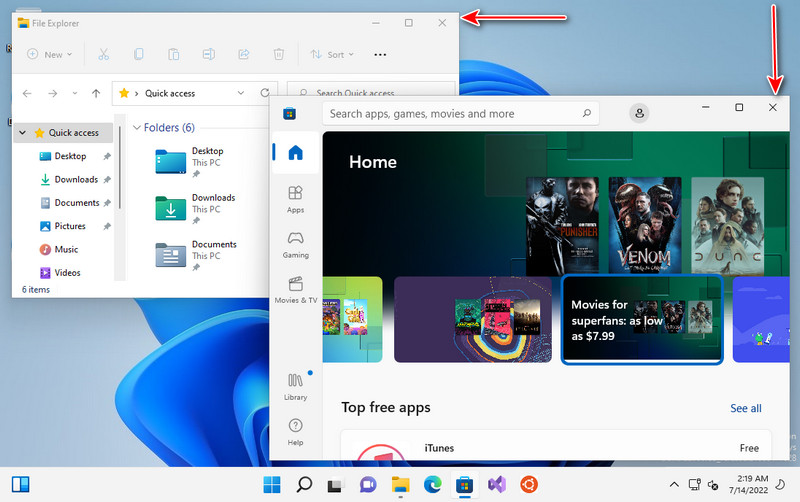Open recent locations chevron in File Explorer
Screen dimensions: 800x502
point(75,93)
